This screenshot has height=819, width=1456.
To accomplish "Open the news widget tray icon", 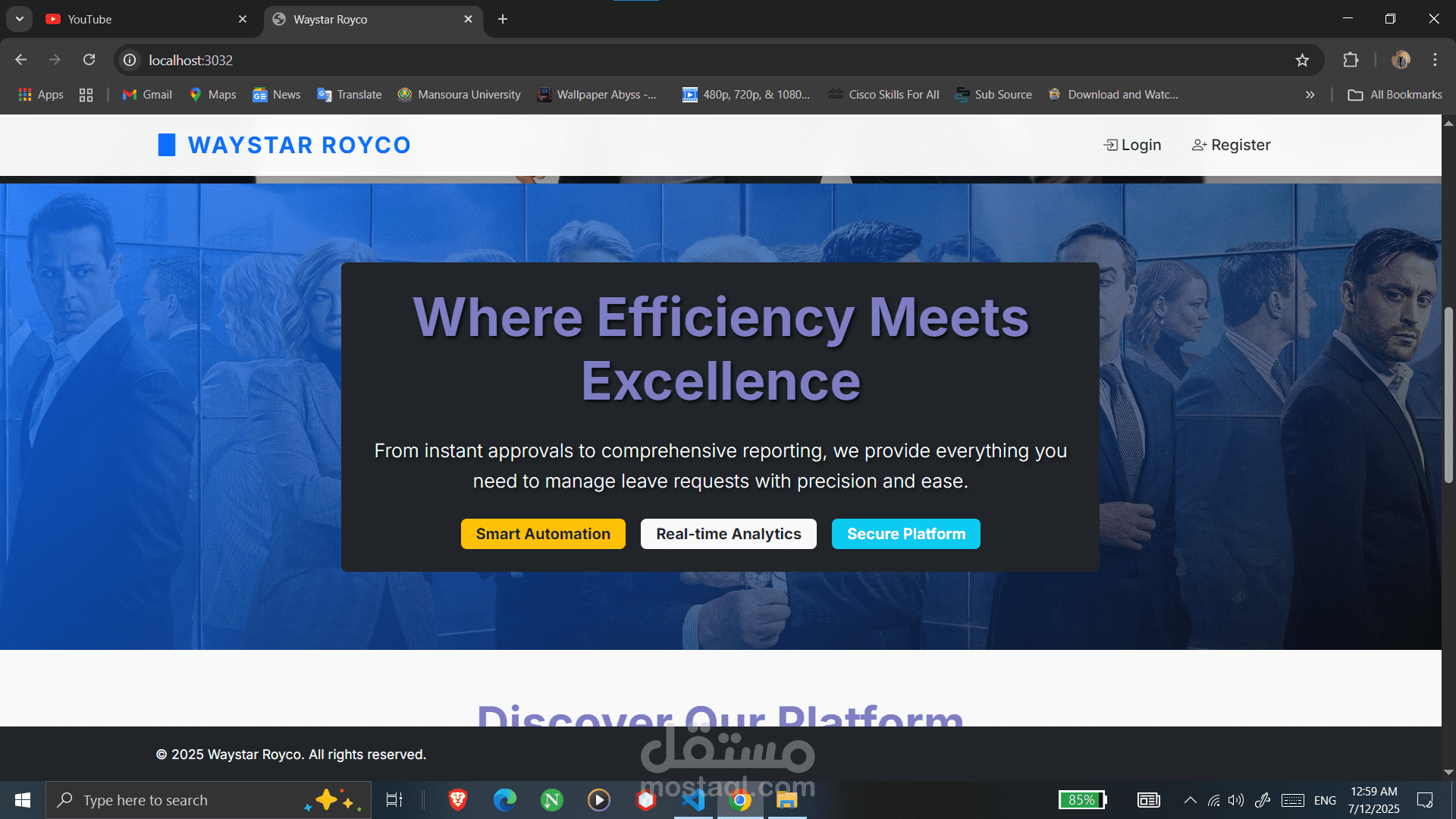I will click(x=1149, y=800).
